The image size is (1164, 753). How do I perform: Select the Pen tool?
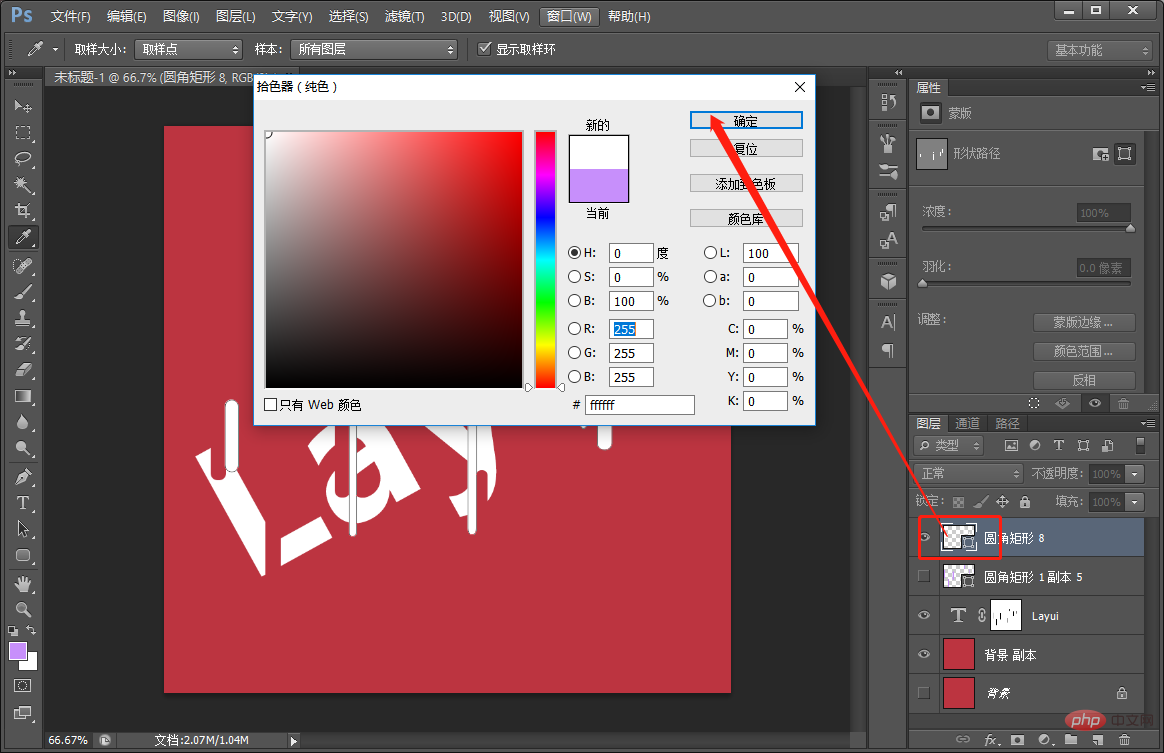click(x=23, y=477)
